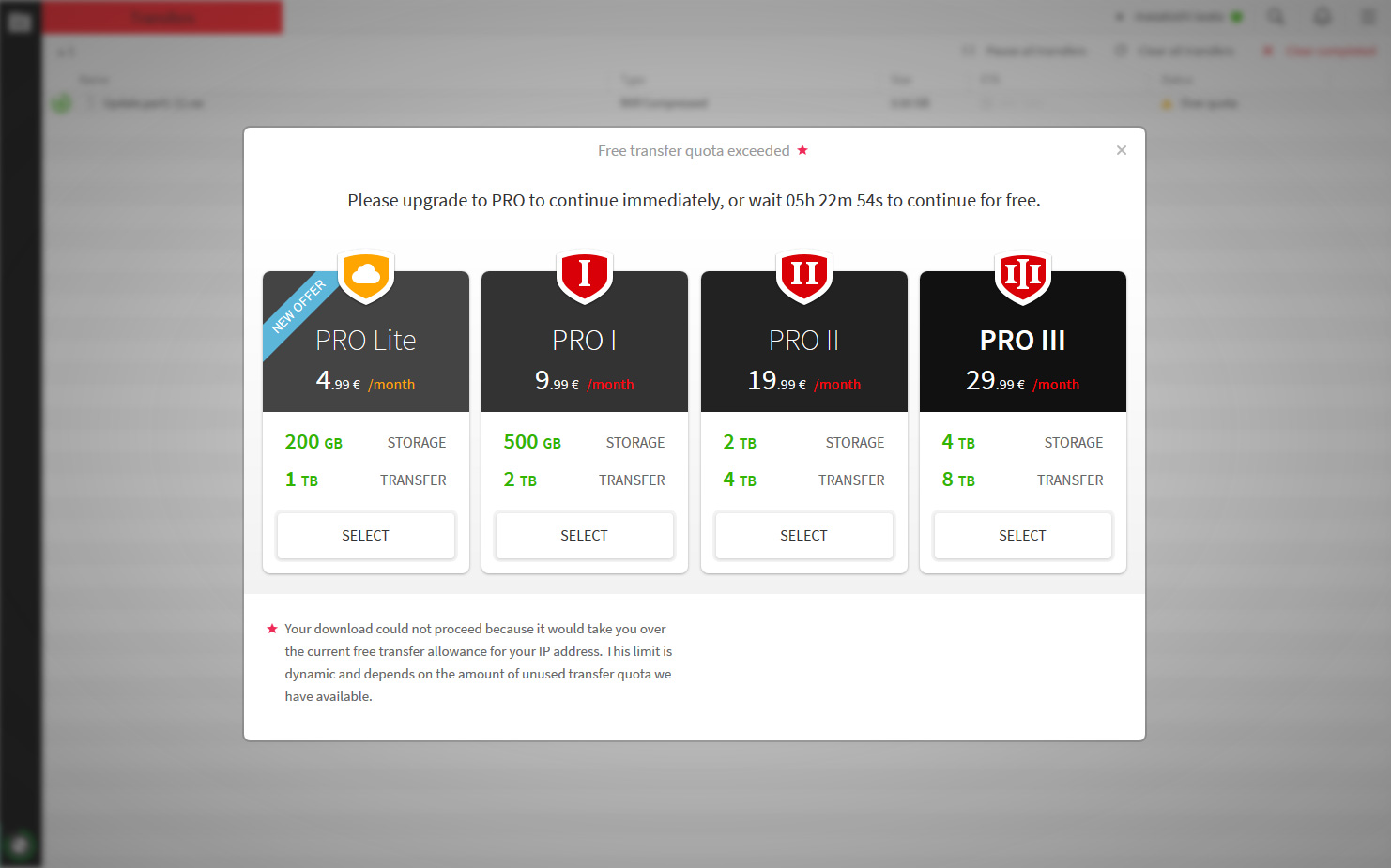Click PRO III's 8 TB transfer value
1391x868 pixels.
coord(958,480)
